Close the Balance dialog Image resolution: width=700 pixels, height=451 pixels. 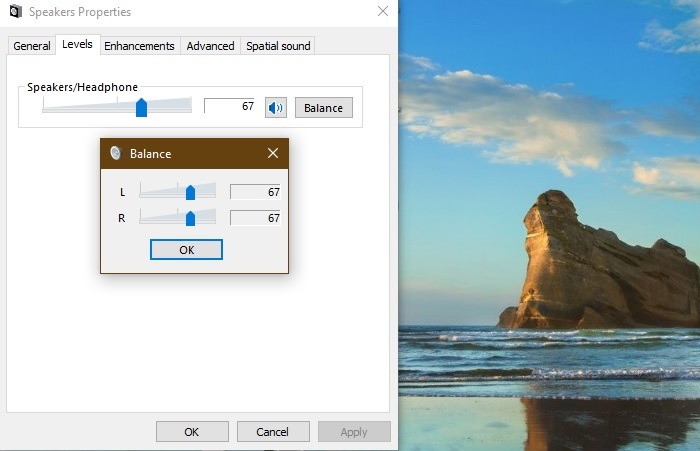click(273, 153)
